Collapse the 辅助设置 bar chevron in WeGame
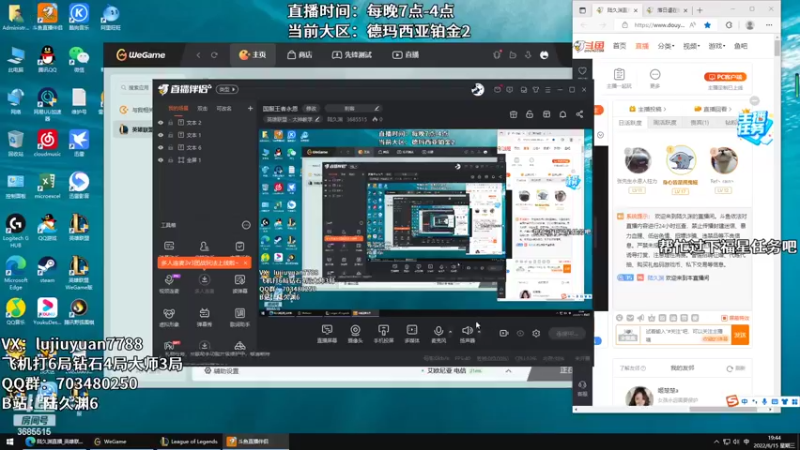 tap(509, 371)
